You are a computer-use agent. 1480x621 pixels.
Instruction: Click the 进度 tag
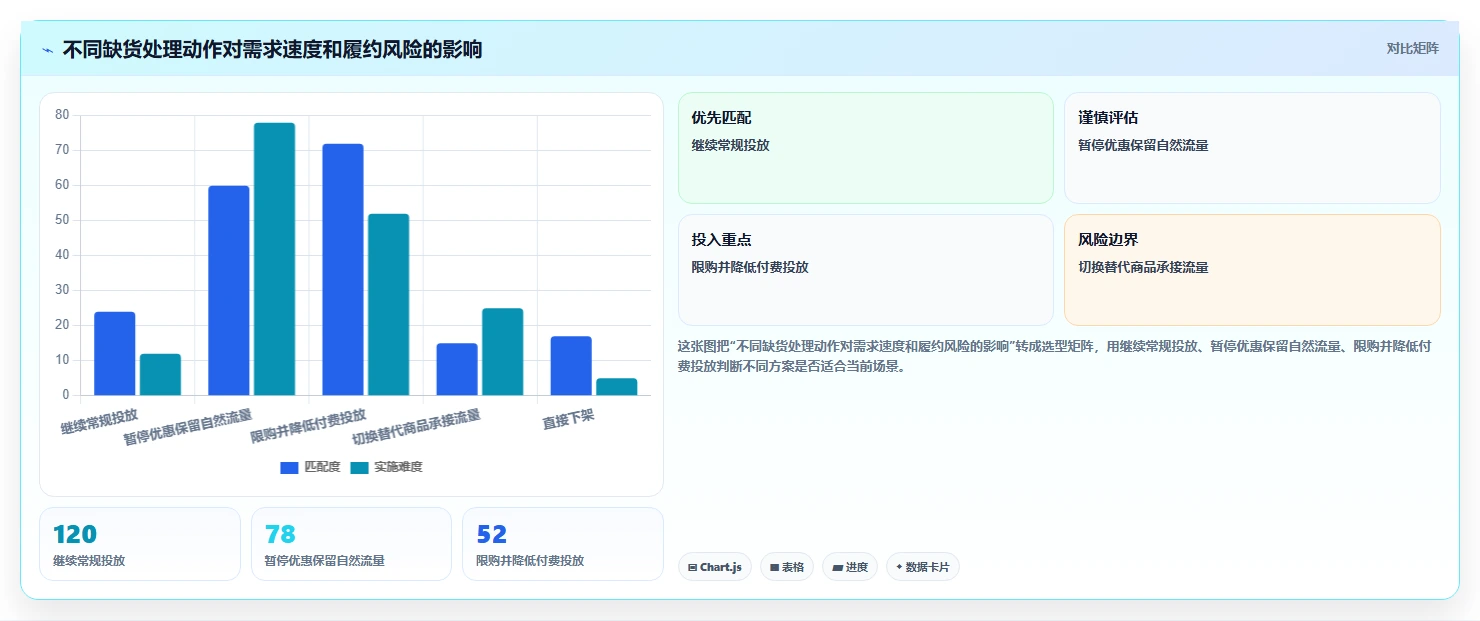click(x=850, y=567)
